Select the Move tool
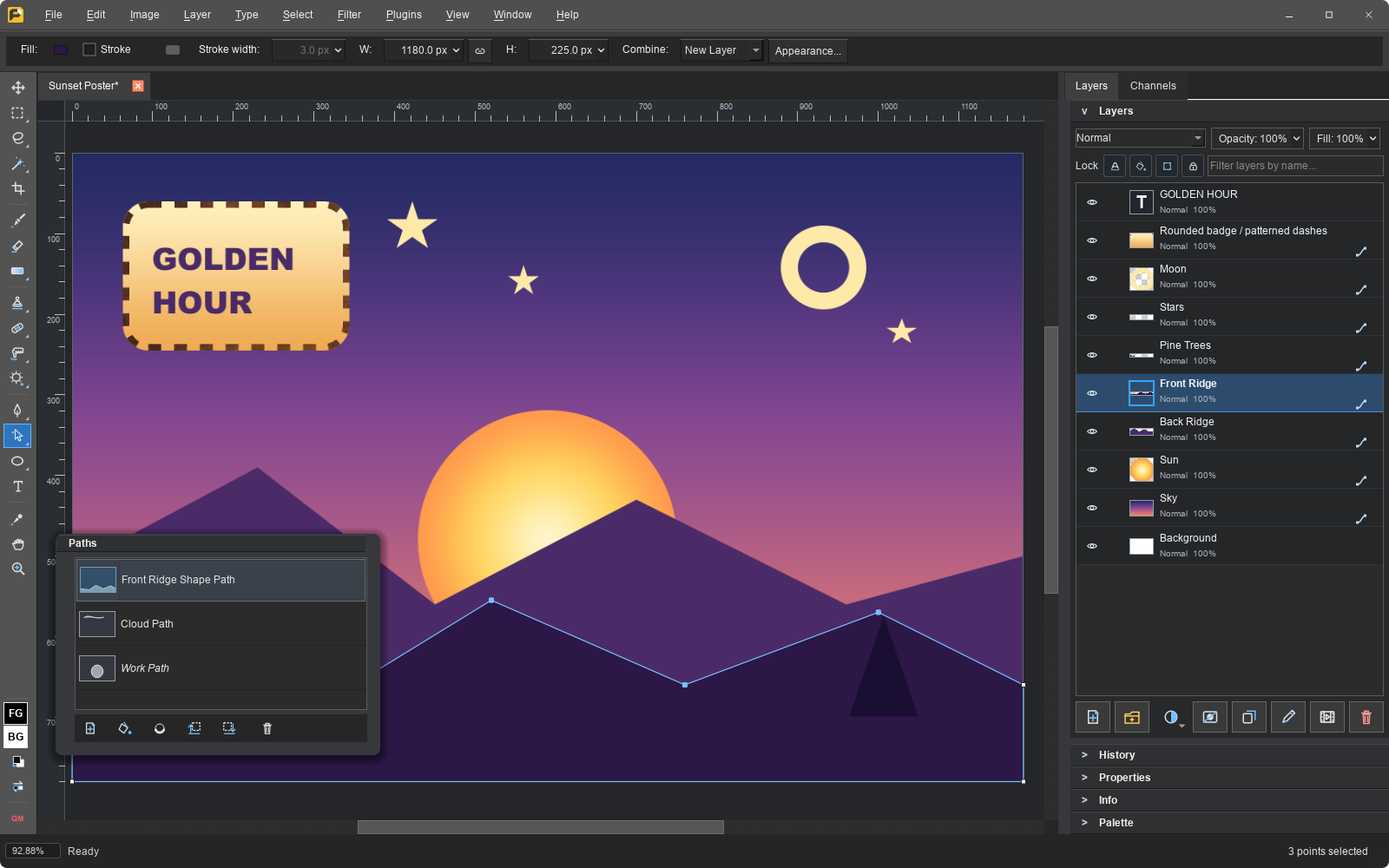Image resolution: width=1389 pixels, height=868 pixels. (x=17, y=88)
